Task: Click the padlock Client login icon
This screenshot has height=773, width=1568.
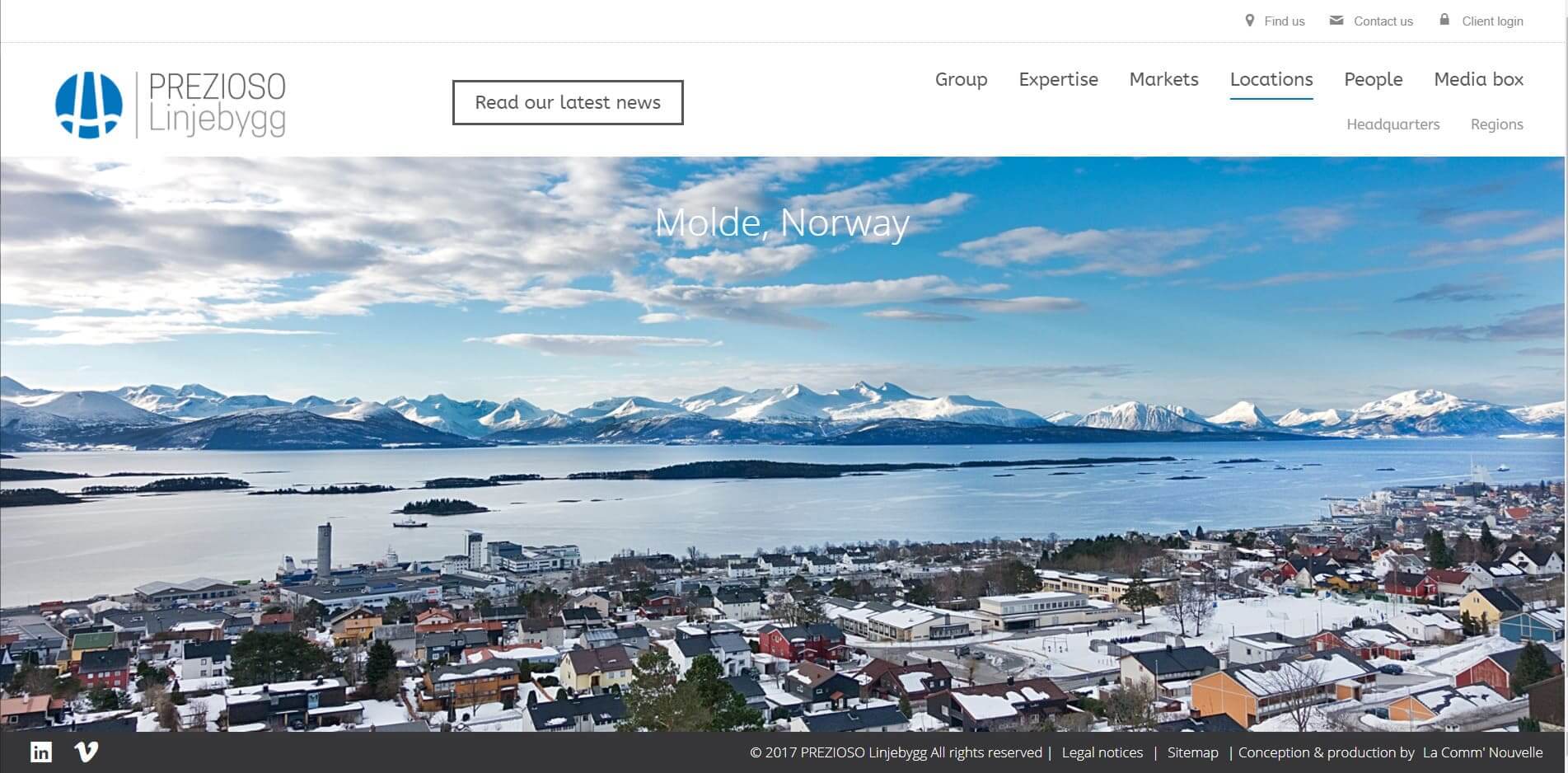Action: click(x=1444, y=20)
